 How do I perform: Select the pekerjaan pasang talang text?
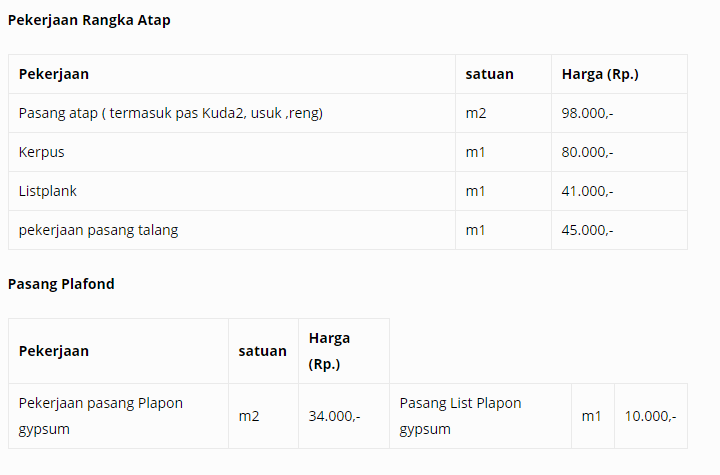click(x=98, y=230)
